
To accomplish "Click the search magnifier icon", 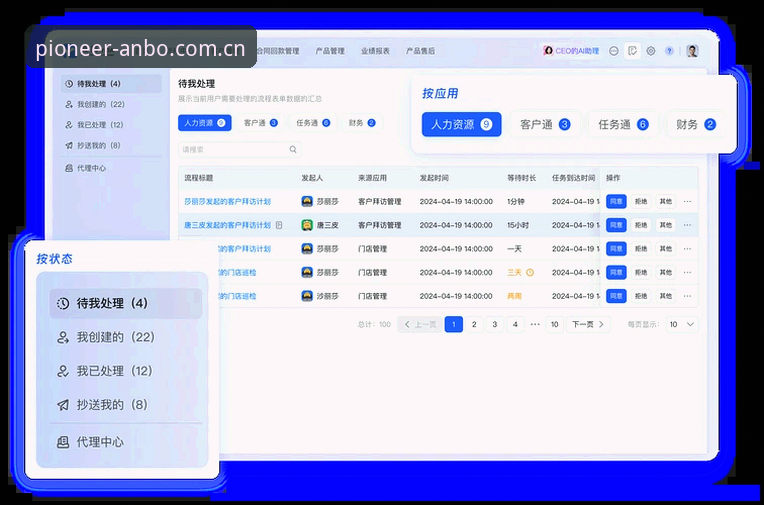I will (x=293, y=150).
